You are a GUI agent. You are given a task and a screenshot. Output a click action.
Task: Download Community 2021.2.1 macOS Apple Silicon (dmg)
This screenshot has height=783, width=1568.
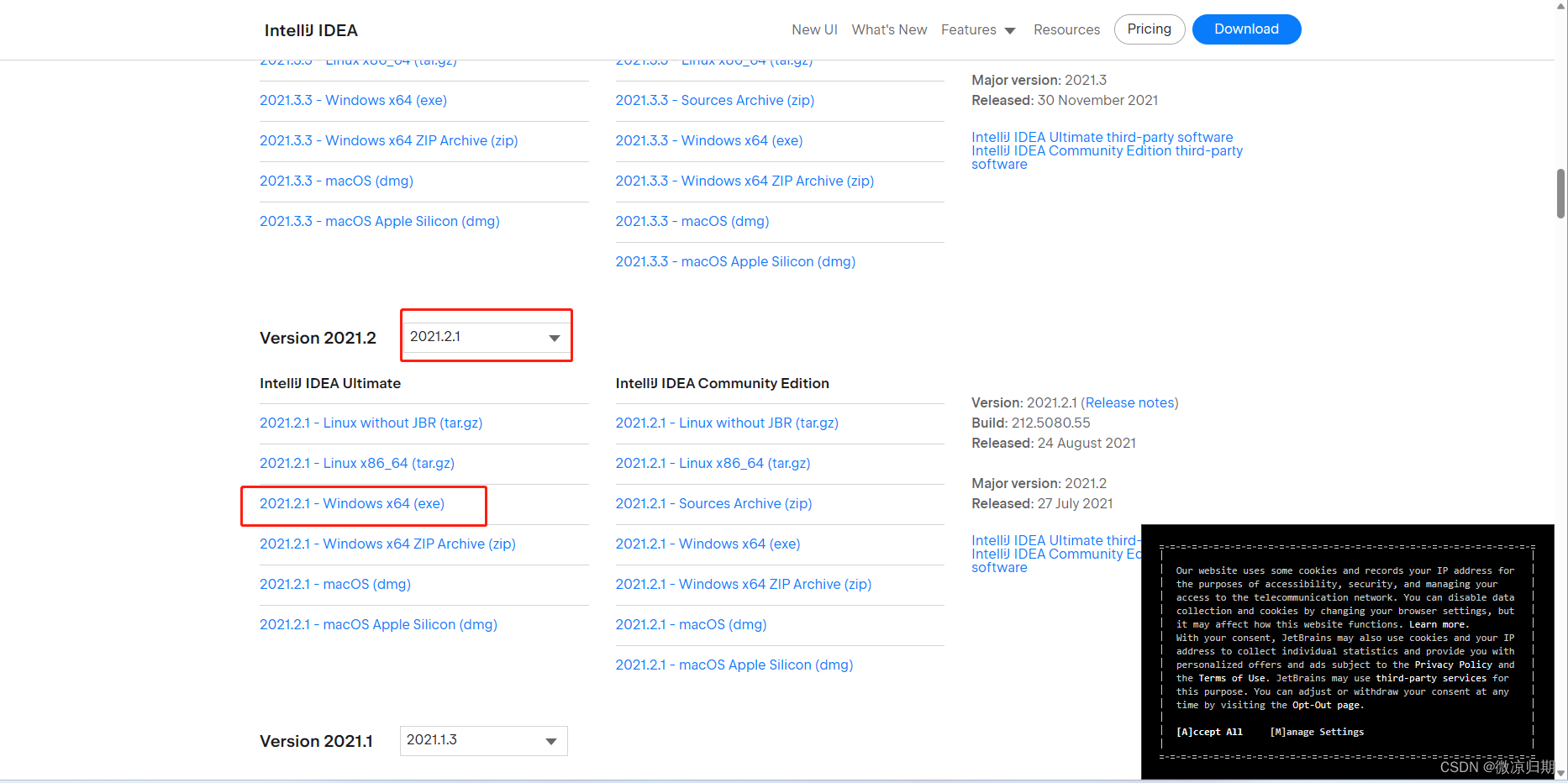pyautogui.click(x=734, y=665)
